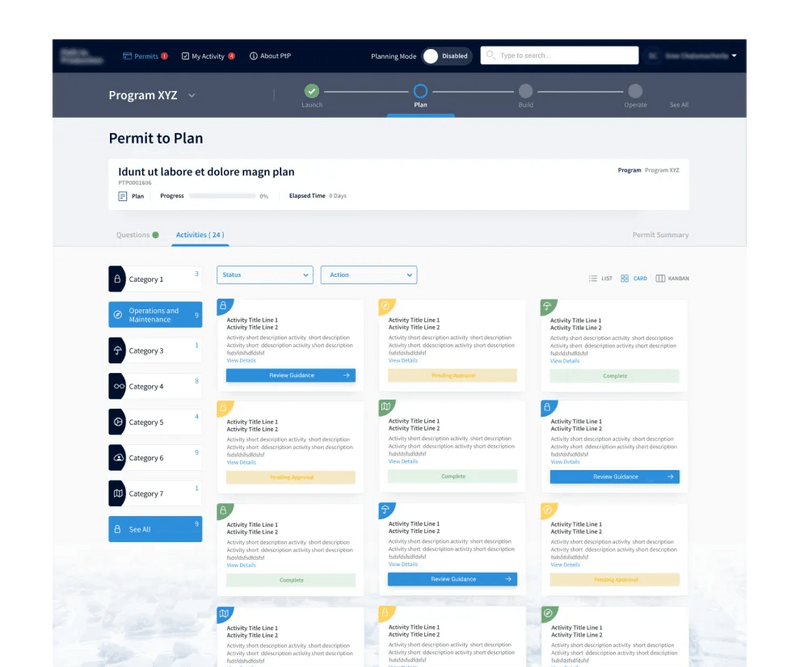Click the plan Progress bar
Screen dimensions: 800x667
[222, 198]
